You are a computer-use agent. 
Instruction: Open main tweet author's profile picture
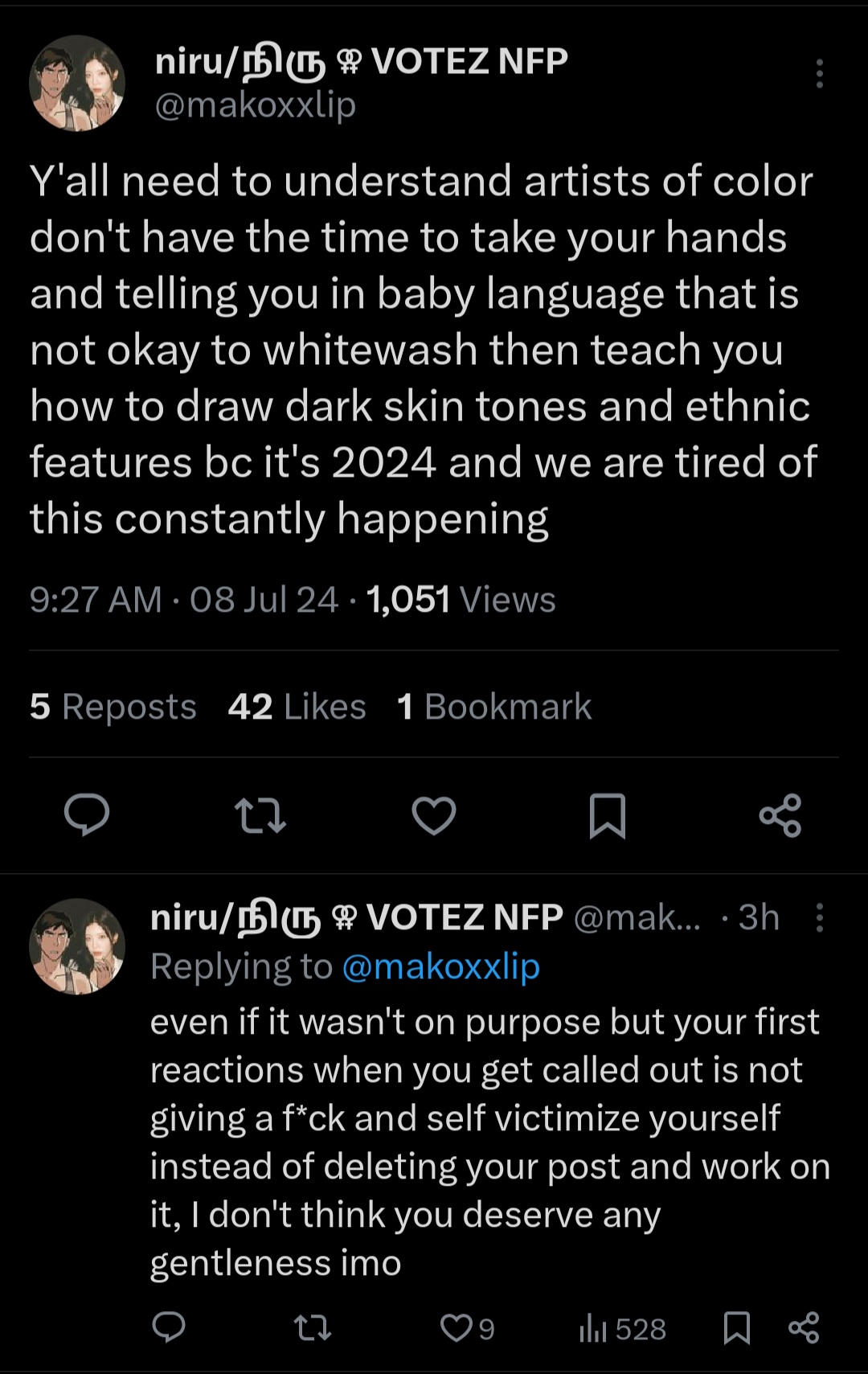click(77, 83)
